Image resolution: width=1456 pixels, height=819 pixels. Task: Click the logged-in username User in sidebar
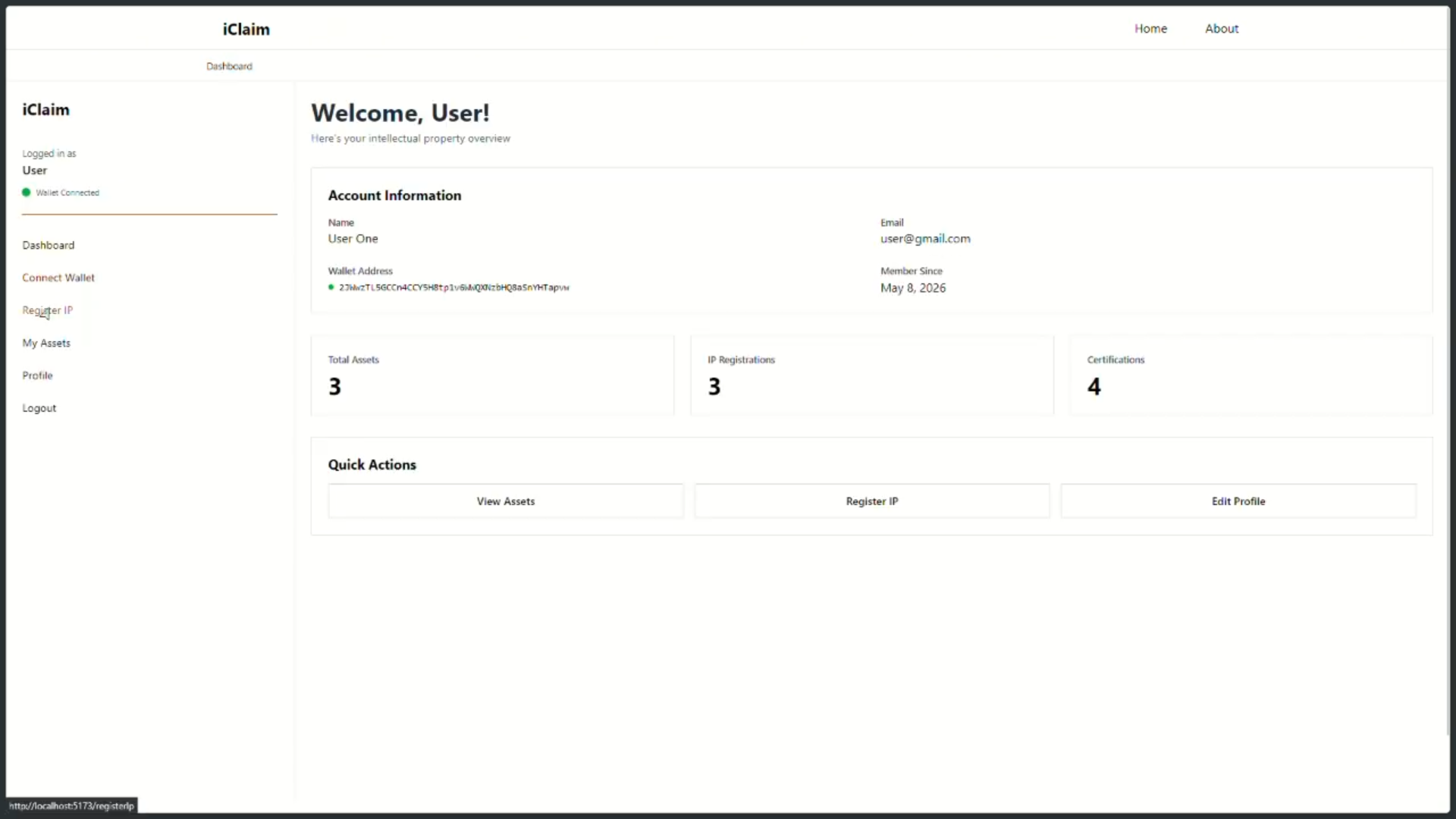coord(35,171)
